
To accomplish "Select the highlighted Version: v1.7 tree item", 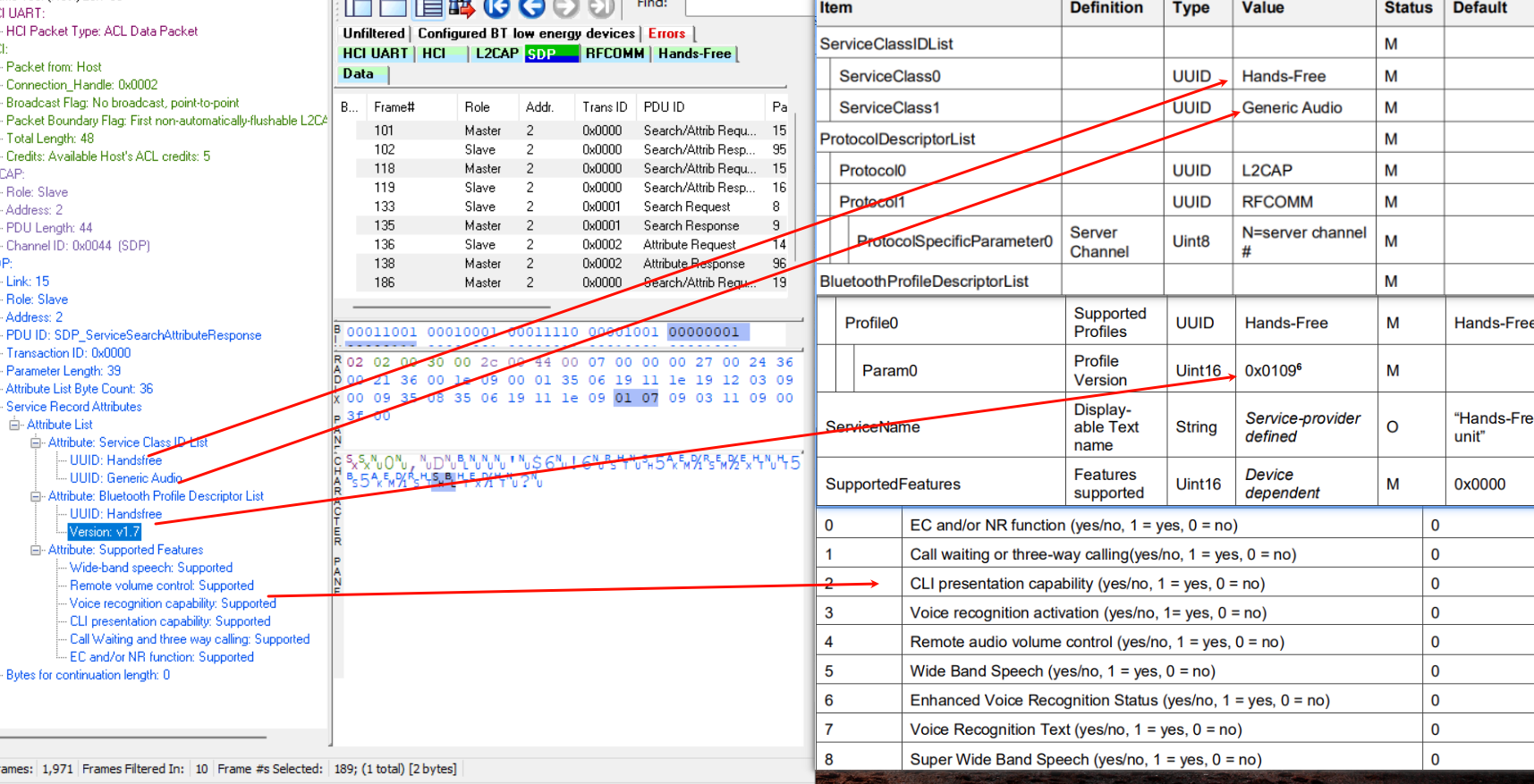I will point(105,532).
